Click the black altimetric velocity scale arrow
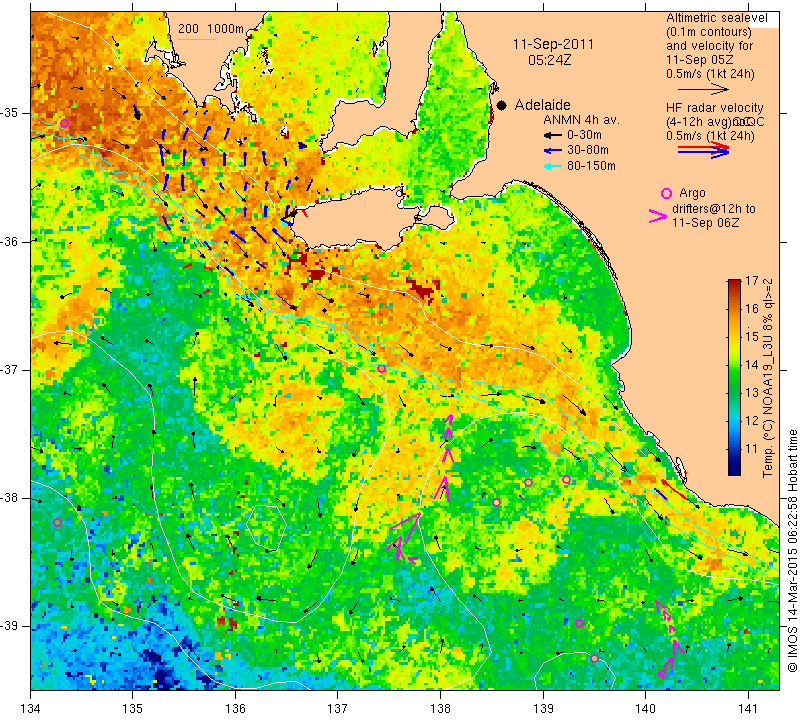 [x=703, y=89]
